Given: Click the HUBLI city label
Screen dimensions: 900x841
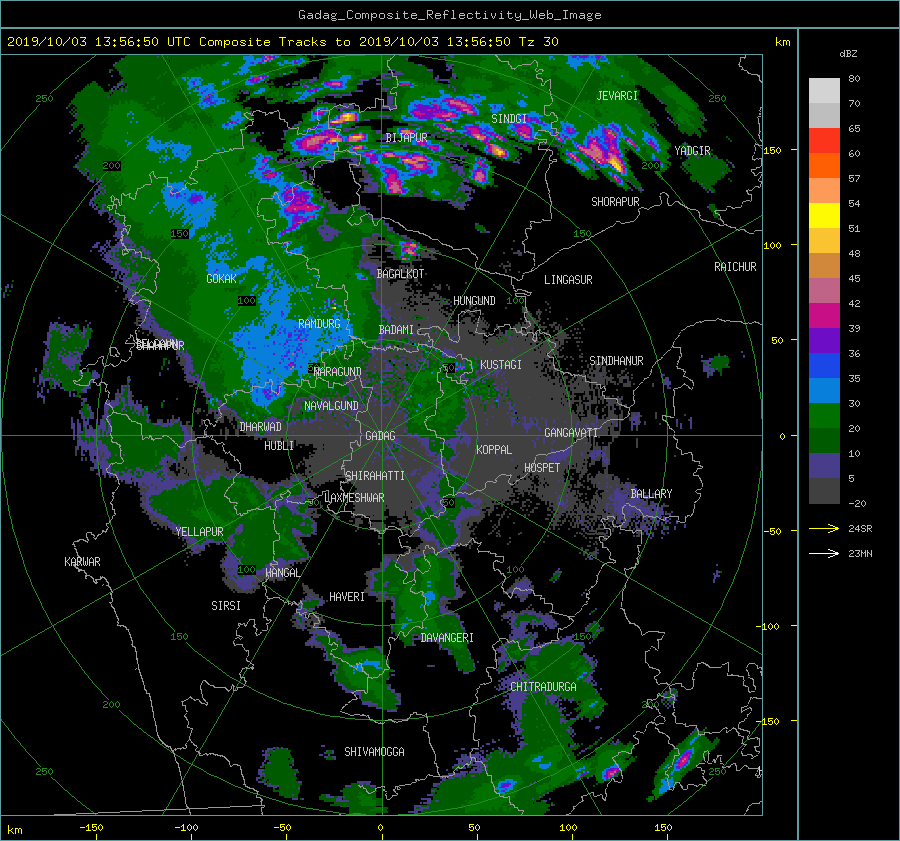Looking at the screenshot, I should (x=279, y=446).
